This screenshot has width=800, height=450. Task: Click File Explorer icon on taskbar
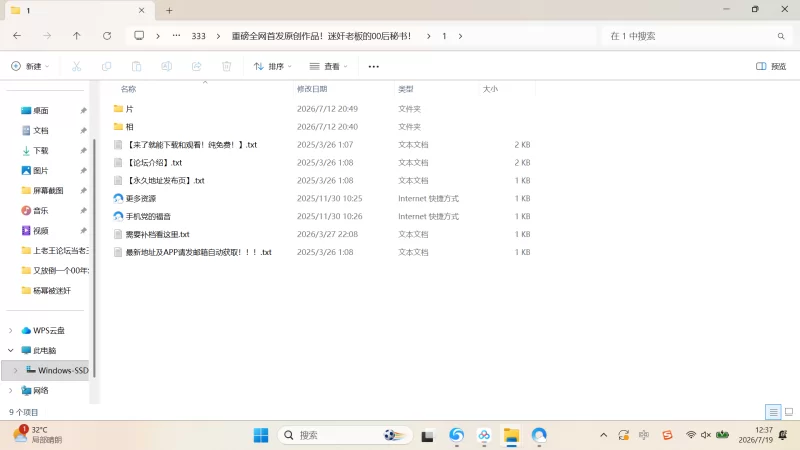511,435
